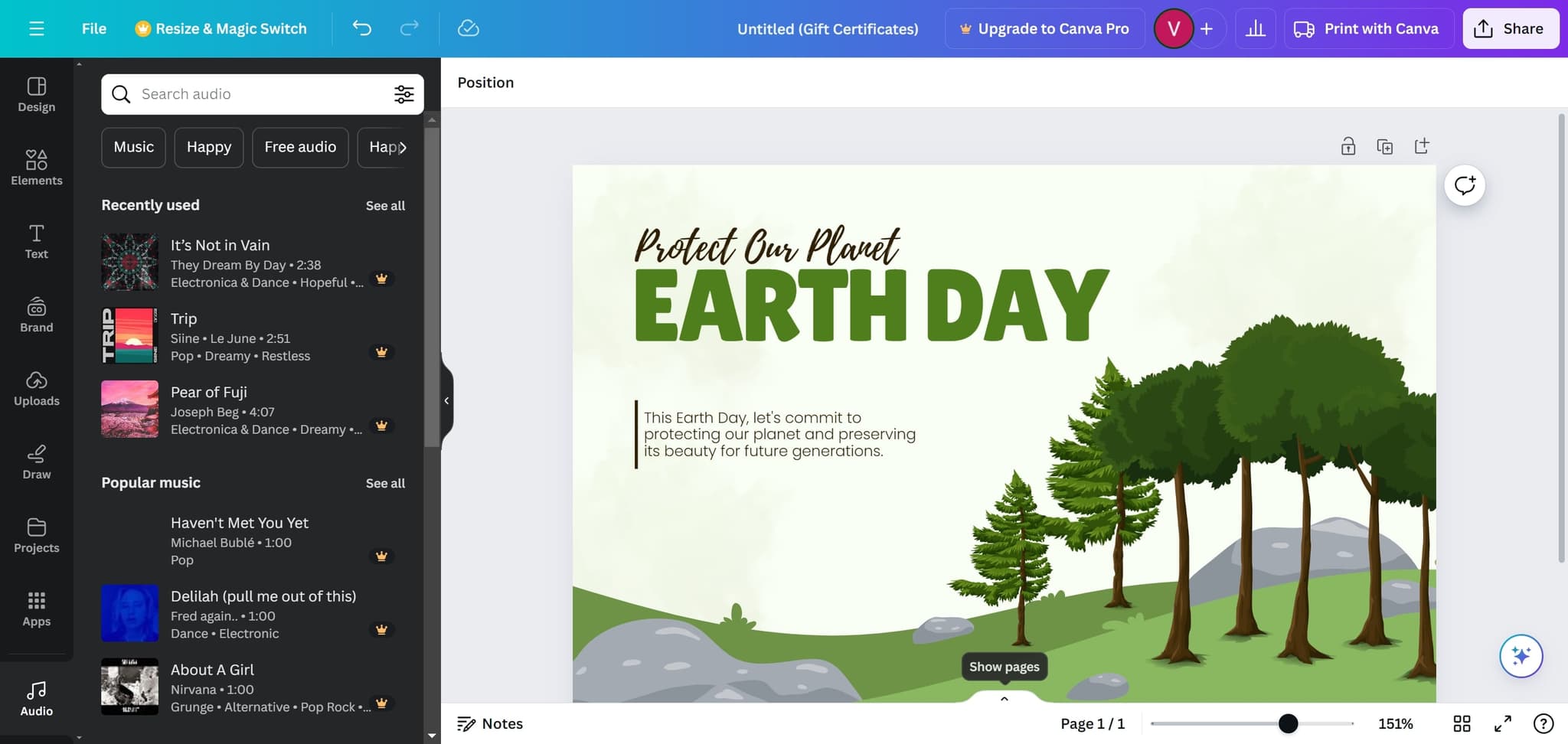
Task: Open the File menu
Action: click(x=94, y=29)
